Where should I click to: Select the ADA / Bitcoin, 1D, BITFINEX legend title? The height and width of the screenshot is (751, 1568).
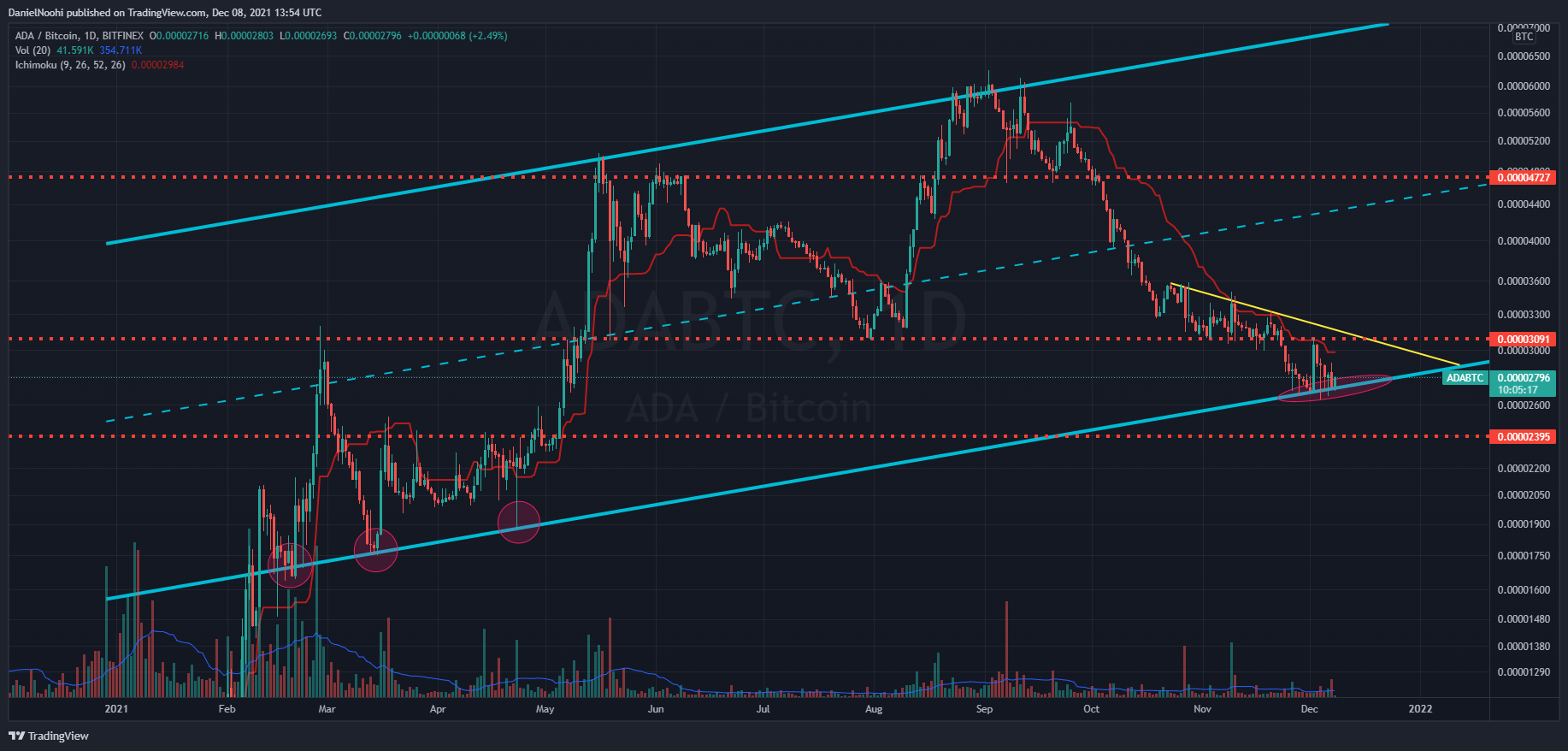click(x=80, y=36)
